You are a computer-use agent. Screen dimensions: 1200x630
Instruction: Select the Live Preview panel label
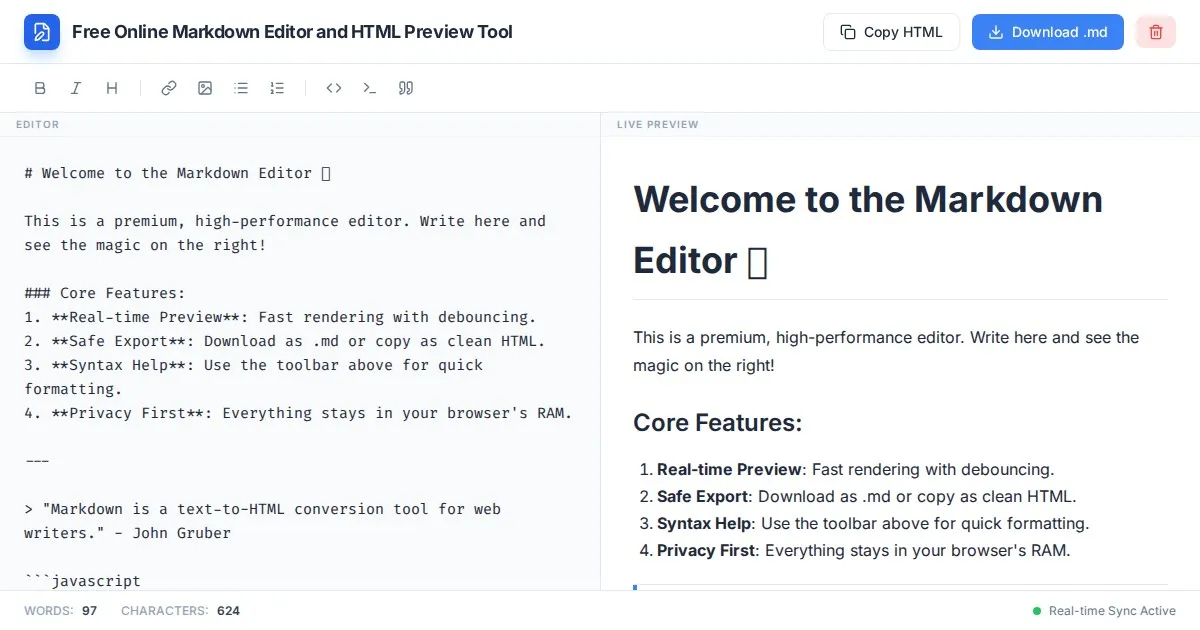[657, 125]
